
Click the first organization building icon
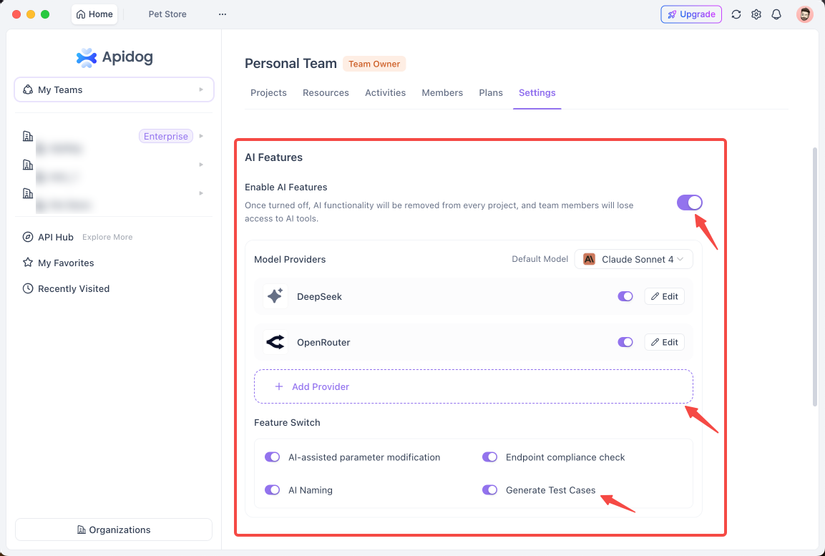[x=28, y=136]
